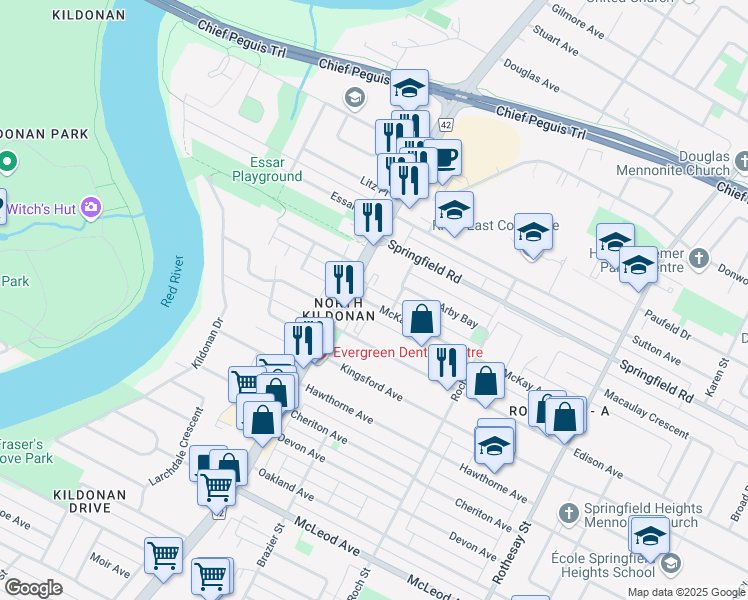Click the École Springfield Heights School pin
Screen dimensions: 748x600
coord(671,564)
